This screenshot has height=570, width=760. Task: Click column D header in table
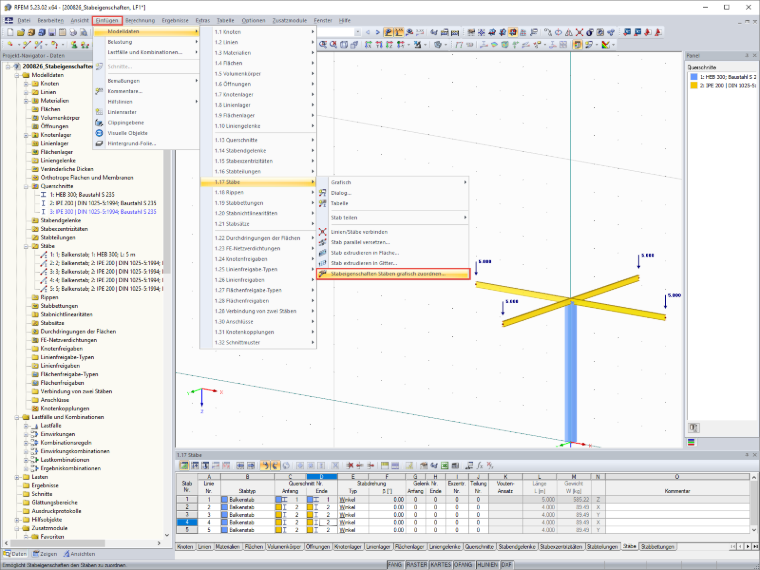[321, 477]
